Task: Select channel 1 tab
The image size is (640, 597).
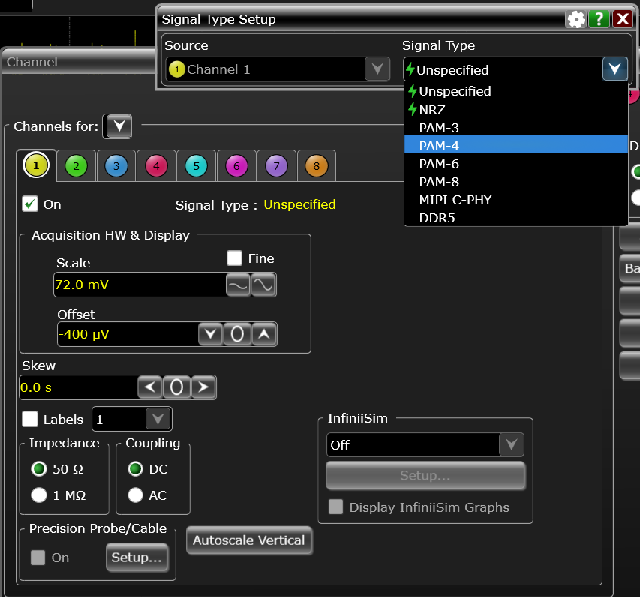Action: 36,165
